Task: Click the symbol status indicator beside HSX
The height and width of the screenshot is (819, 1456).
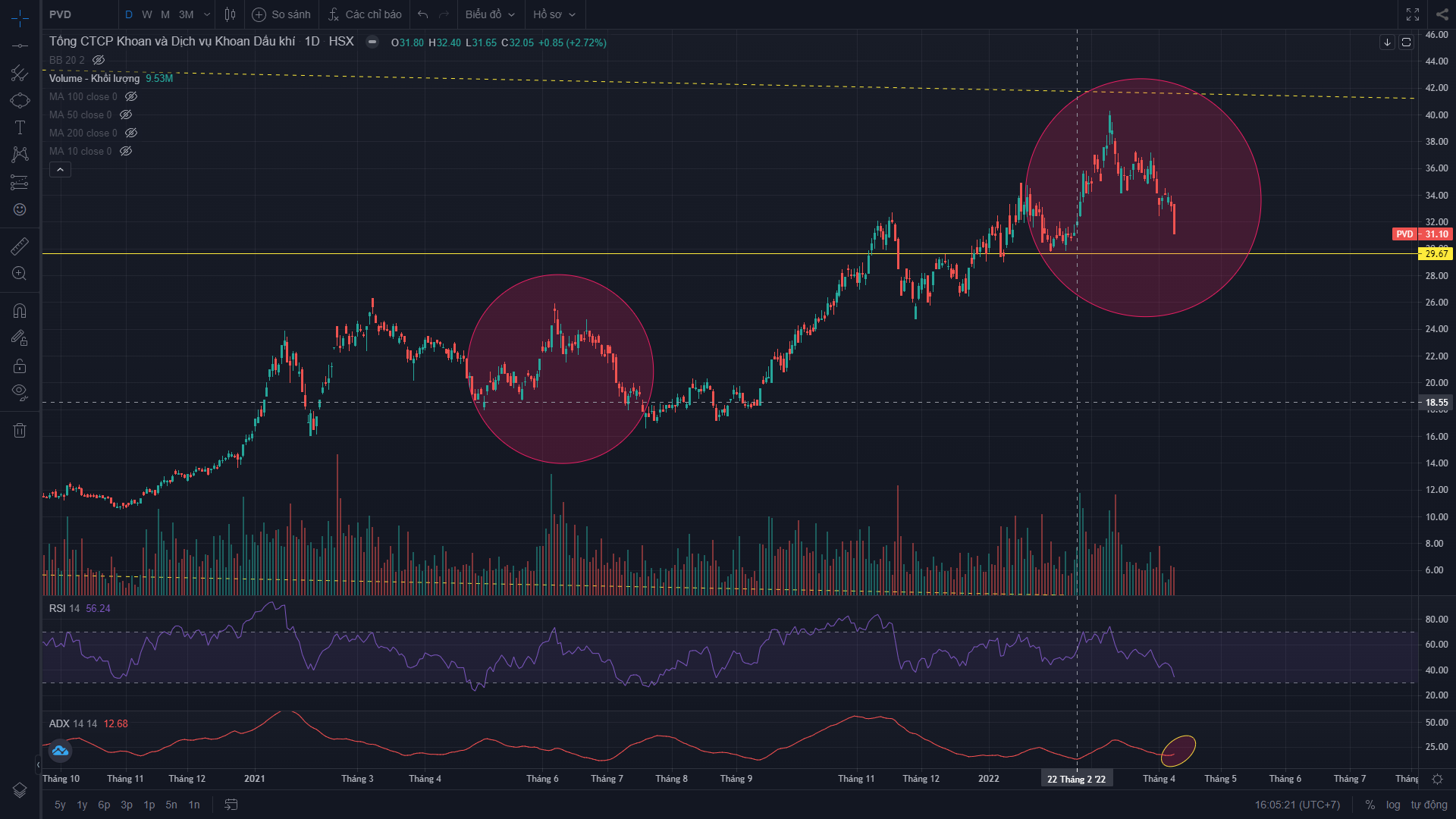Action: [372, 42]
